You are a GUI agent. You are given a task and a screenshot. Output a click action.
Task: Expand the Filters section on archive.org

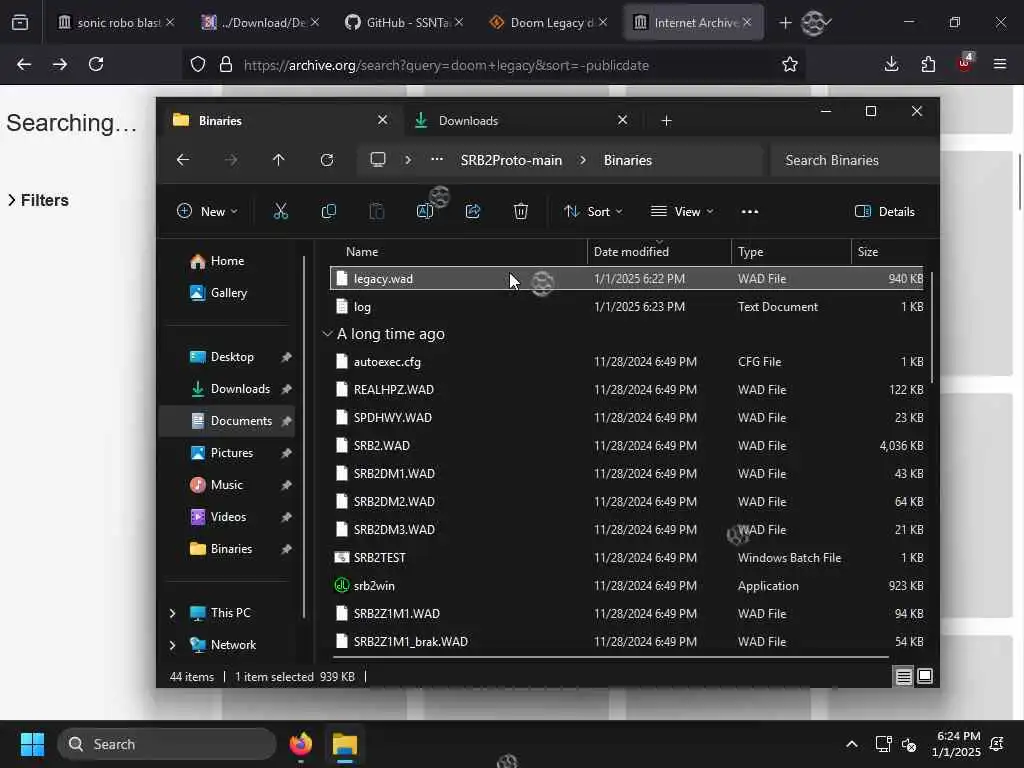pos(38,200)
